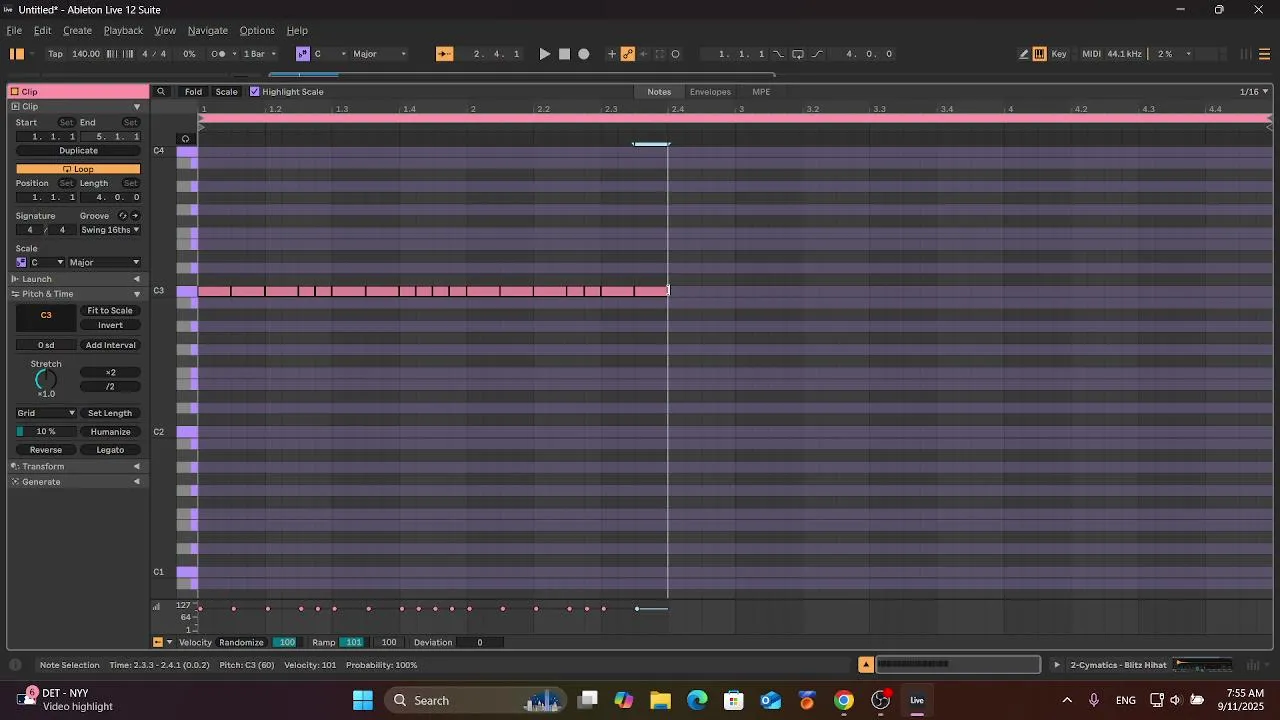
Task: Toggle clip scale icon in Clip panel
Action: pos(21,263)
